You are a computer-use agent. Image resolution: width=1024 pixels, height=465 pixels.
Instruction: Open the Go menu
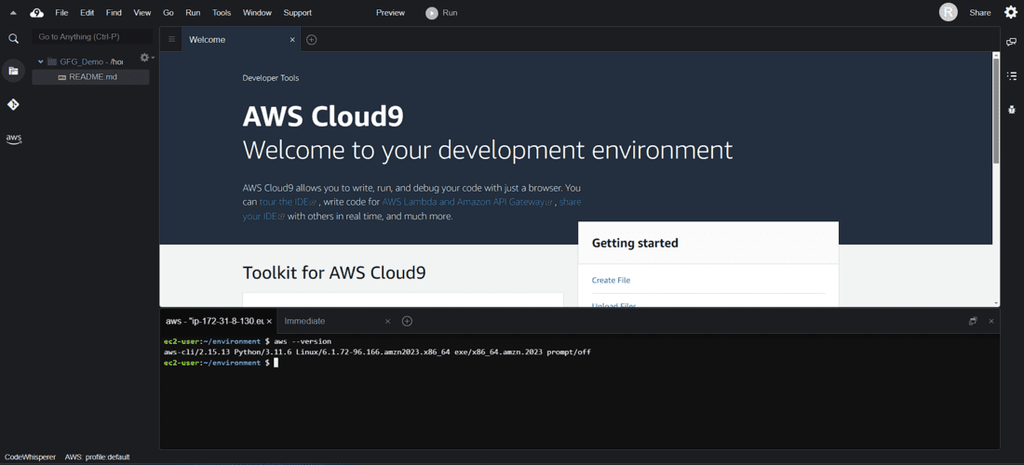tap(168, 12)
